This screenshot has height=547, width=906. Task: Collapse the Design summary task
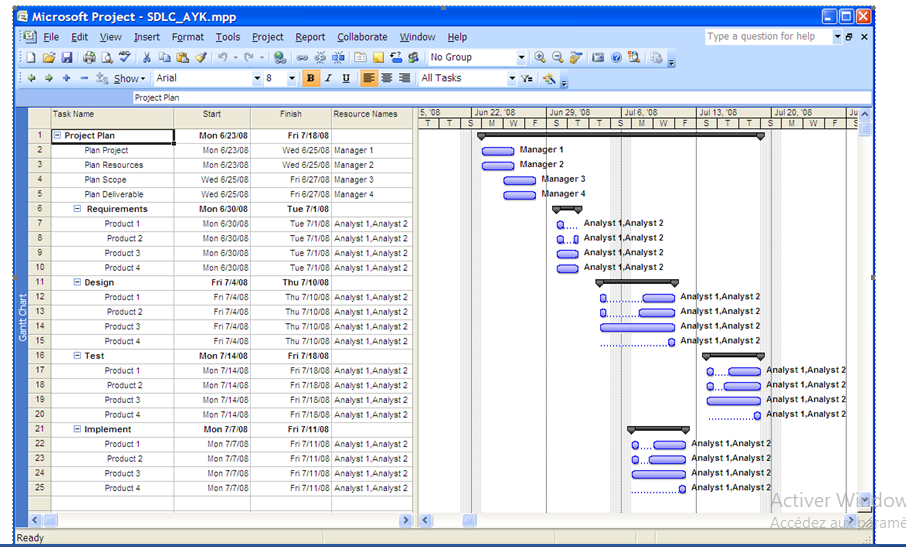(77, 282)
